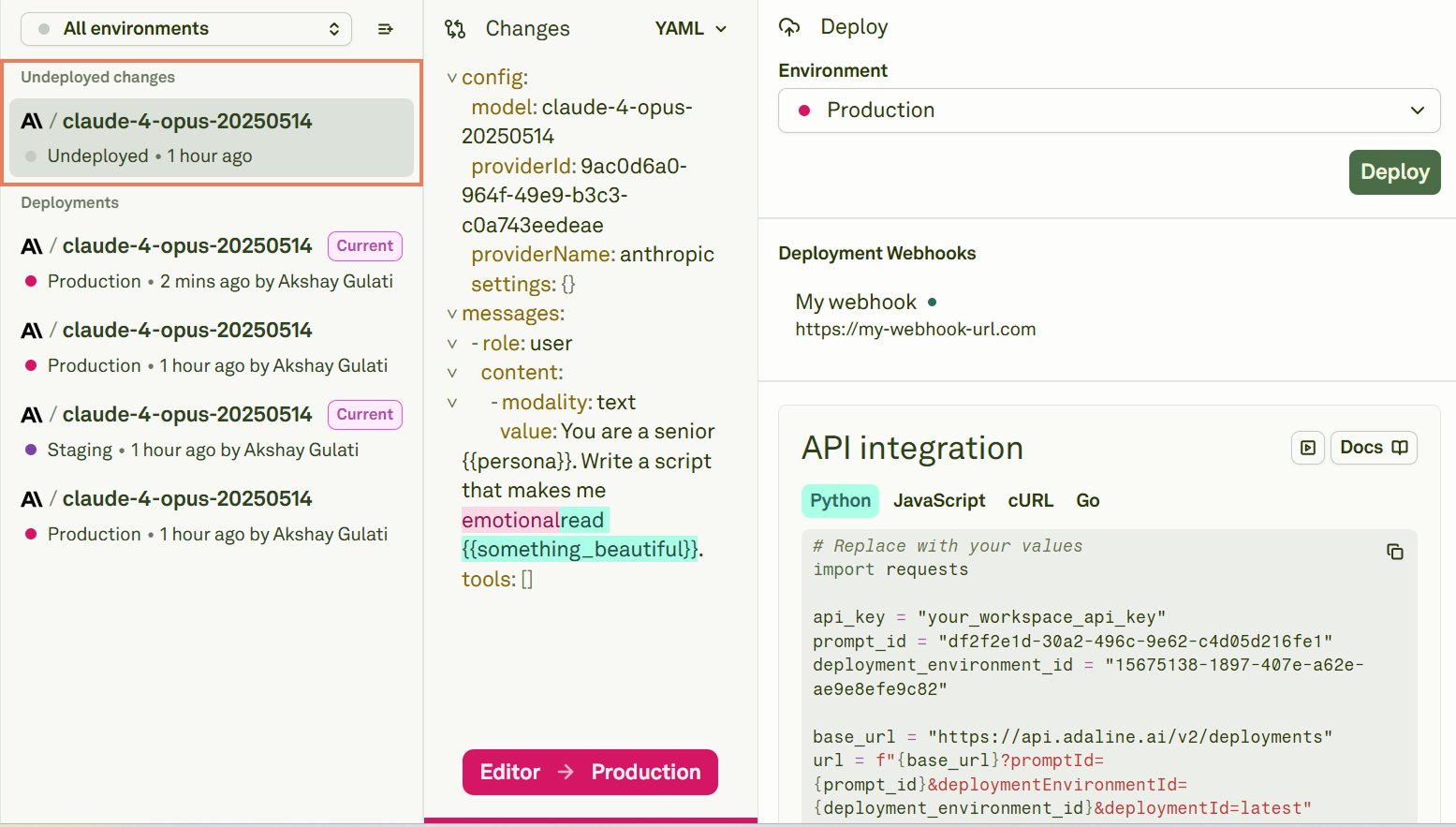Open the Production environment dropdown
Viewport: 1456px width, 827px height.
(x=1109, y=111)
